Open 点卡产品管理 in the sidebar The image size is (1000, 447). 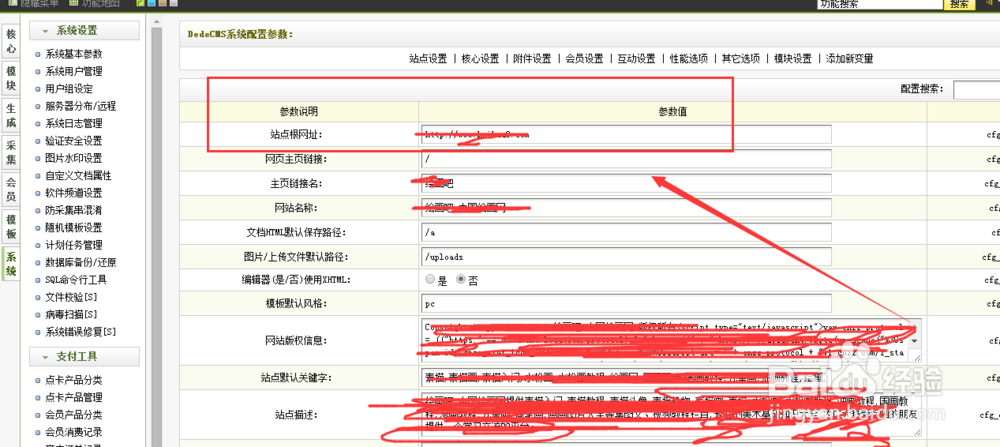tap(73, 397)
